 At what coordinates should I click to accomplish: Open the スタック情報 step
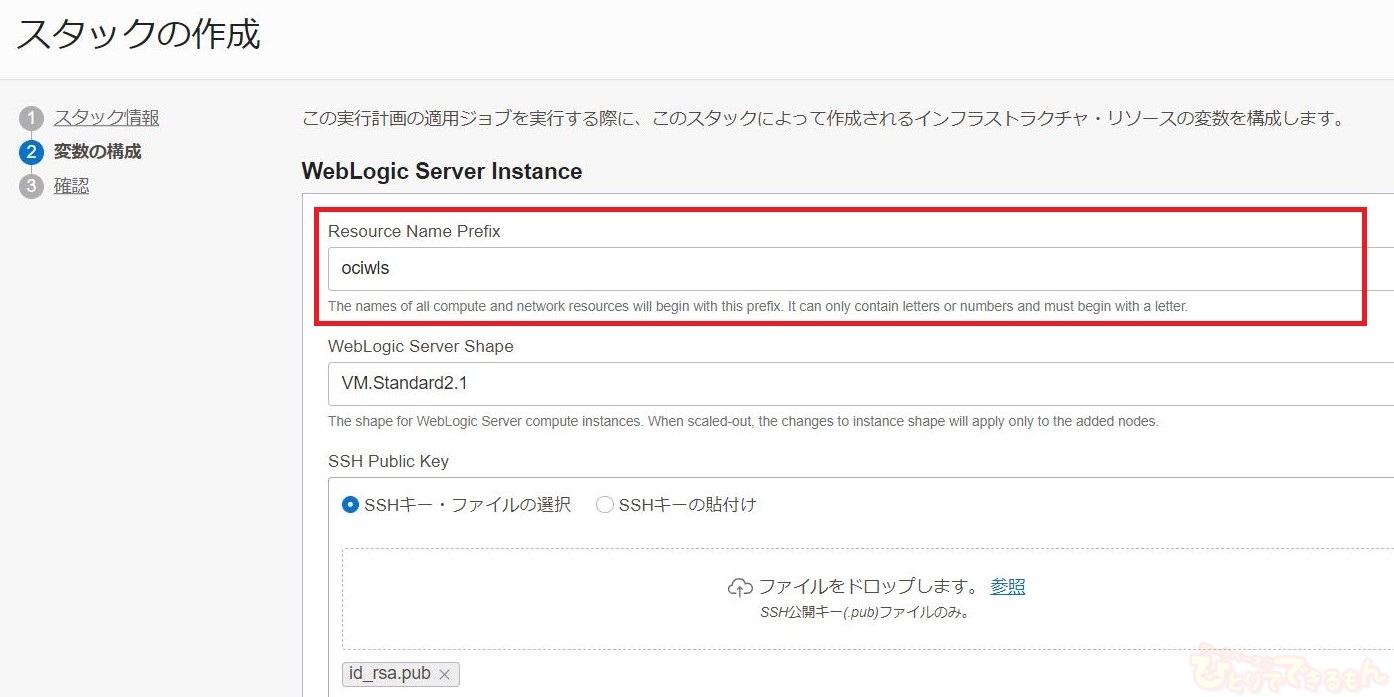[106, 118]
